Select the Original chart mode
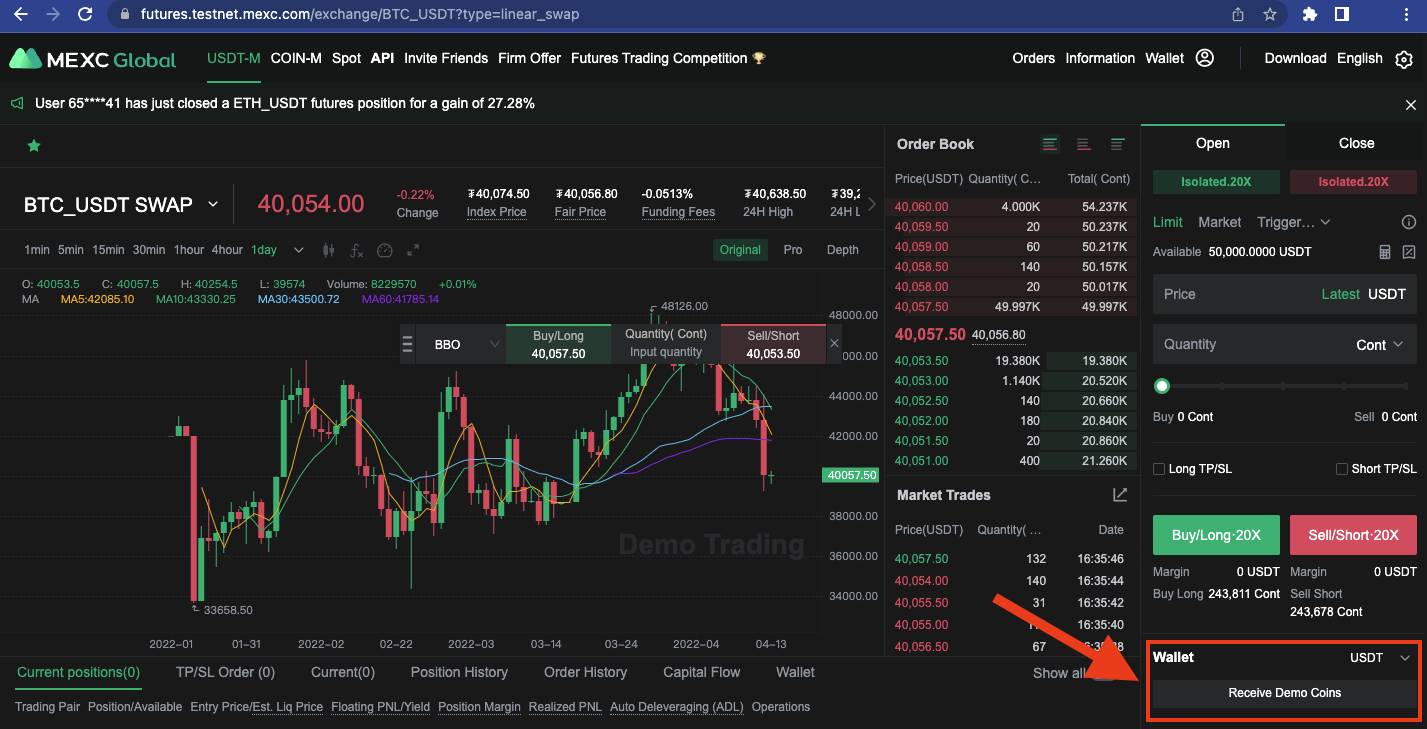 [x=740, y=250]
